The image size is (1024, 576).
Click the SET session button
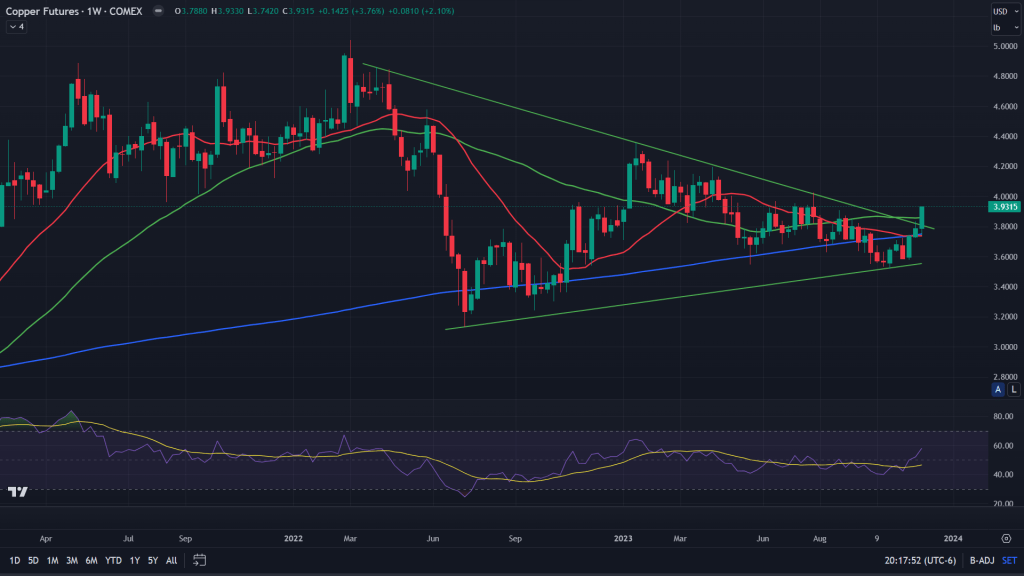point(1010,560)
